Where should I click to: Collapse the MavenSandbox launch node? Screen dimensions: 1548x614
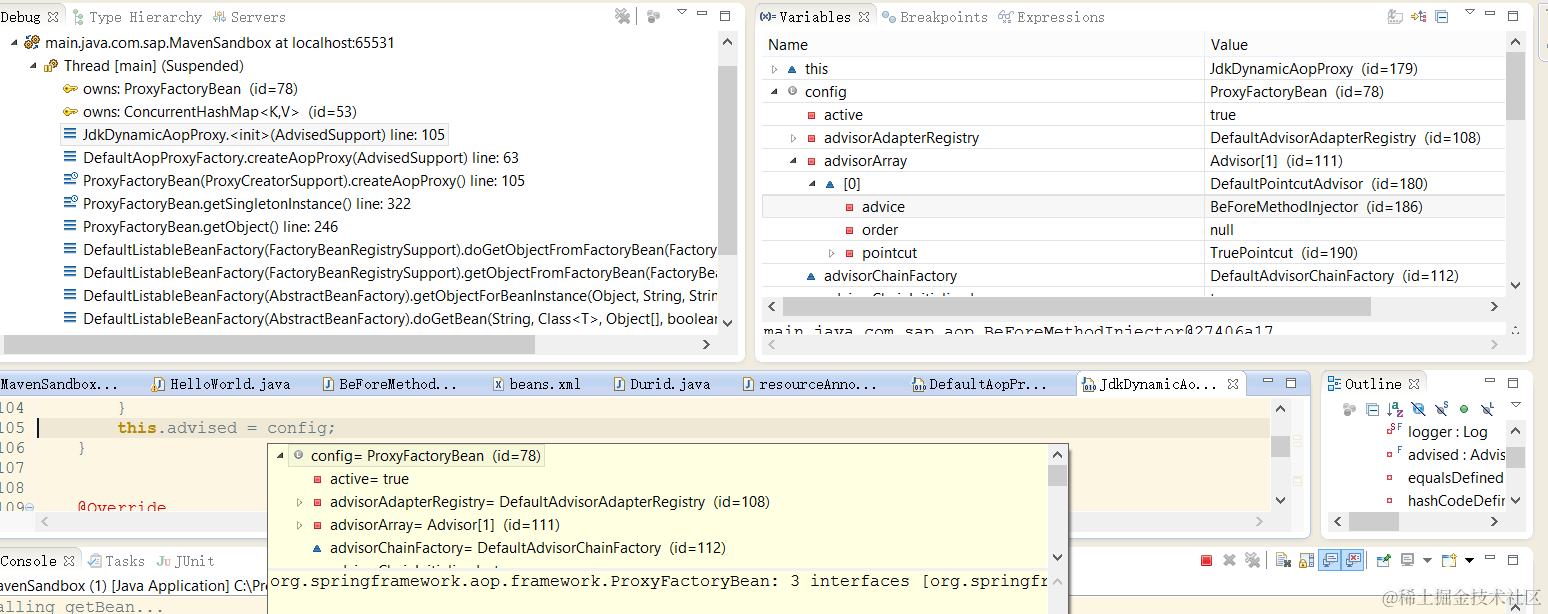pyautogui.click(x=13, y=43)
